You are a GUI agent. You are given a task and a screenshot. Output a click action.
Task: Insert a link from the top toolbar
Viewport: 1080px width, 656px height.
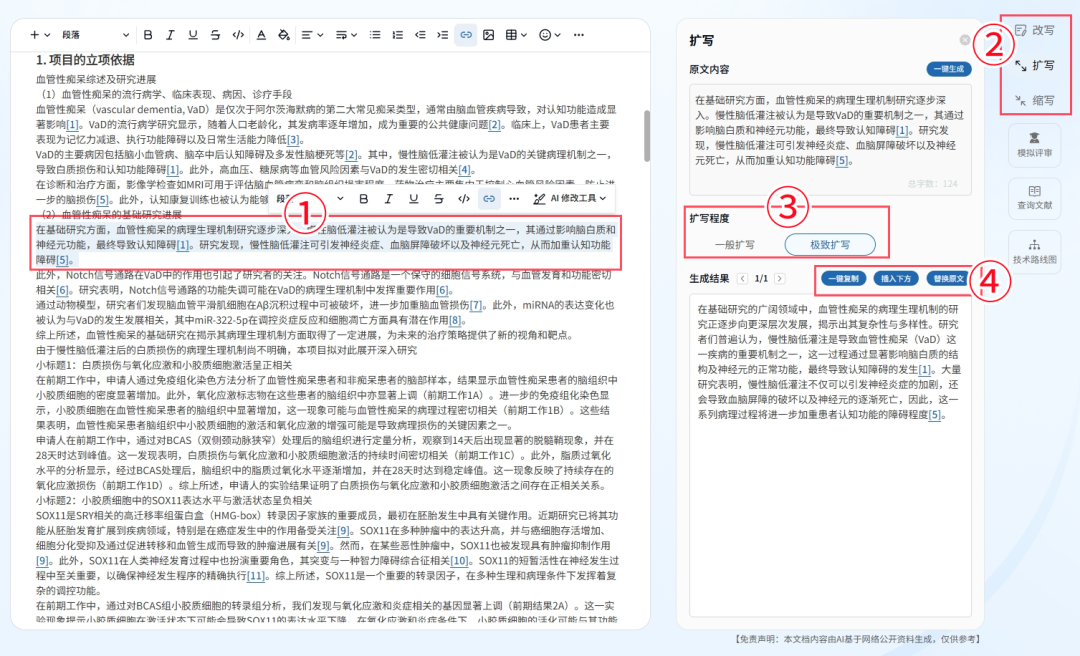(x=466, y=35)
